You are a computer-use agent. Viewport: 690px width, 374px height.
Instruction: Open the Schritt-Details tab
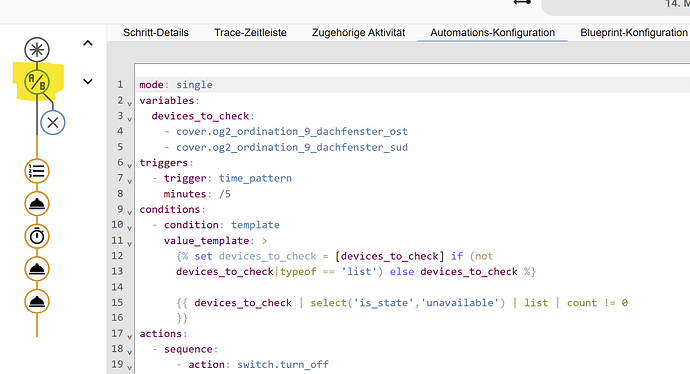click(x=156, y=33)
